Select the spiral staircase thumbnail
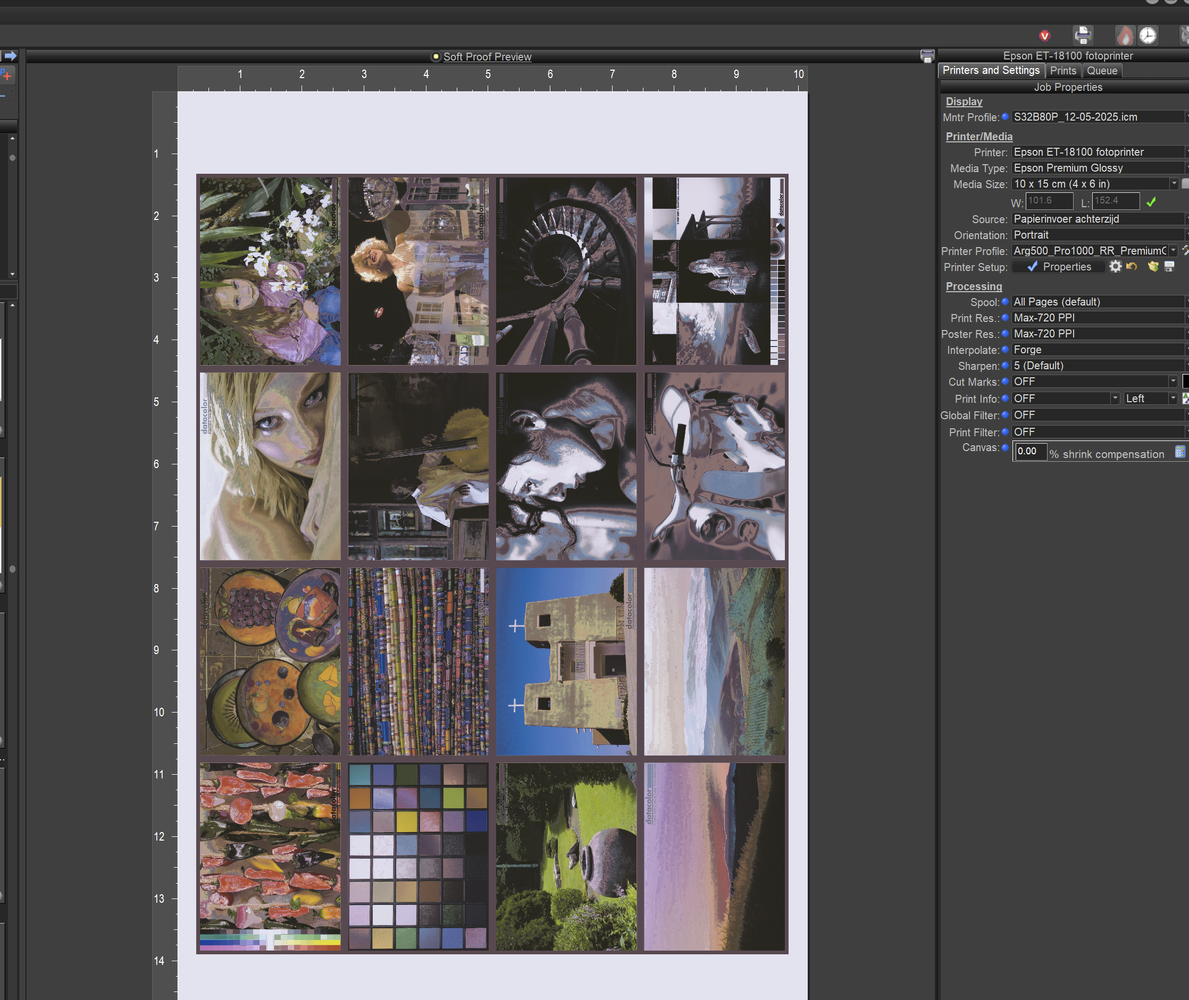 [566, 271]
